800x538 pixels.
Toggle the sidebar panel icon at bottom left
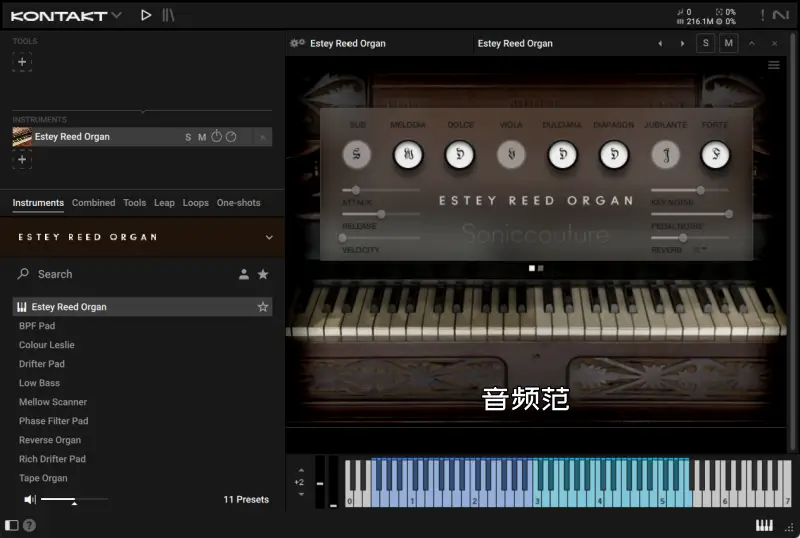pos(11,525)
